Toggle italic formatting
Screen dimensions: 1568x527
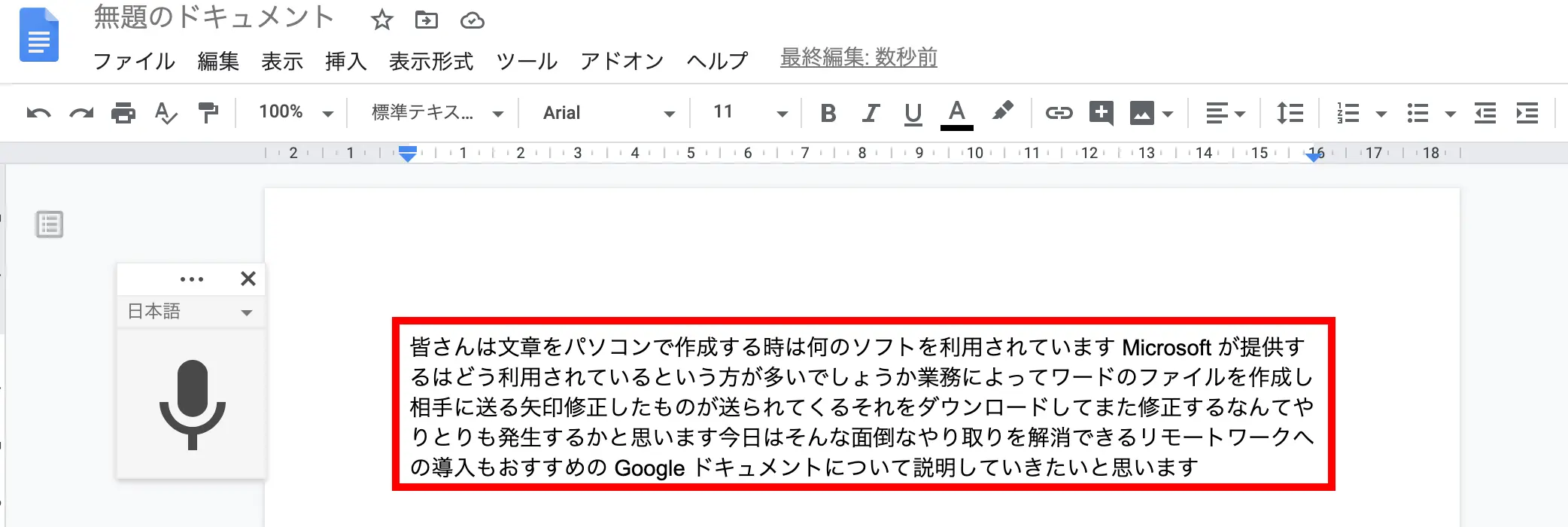tap(871, 113)
